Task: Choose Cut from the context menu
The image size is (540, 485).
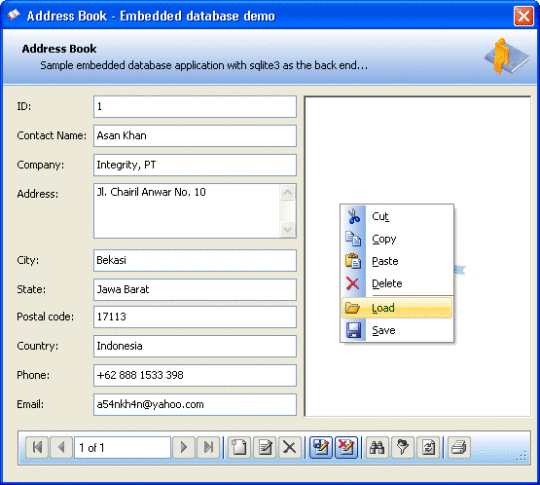Action: coord(397,216)
